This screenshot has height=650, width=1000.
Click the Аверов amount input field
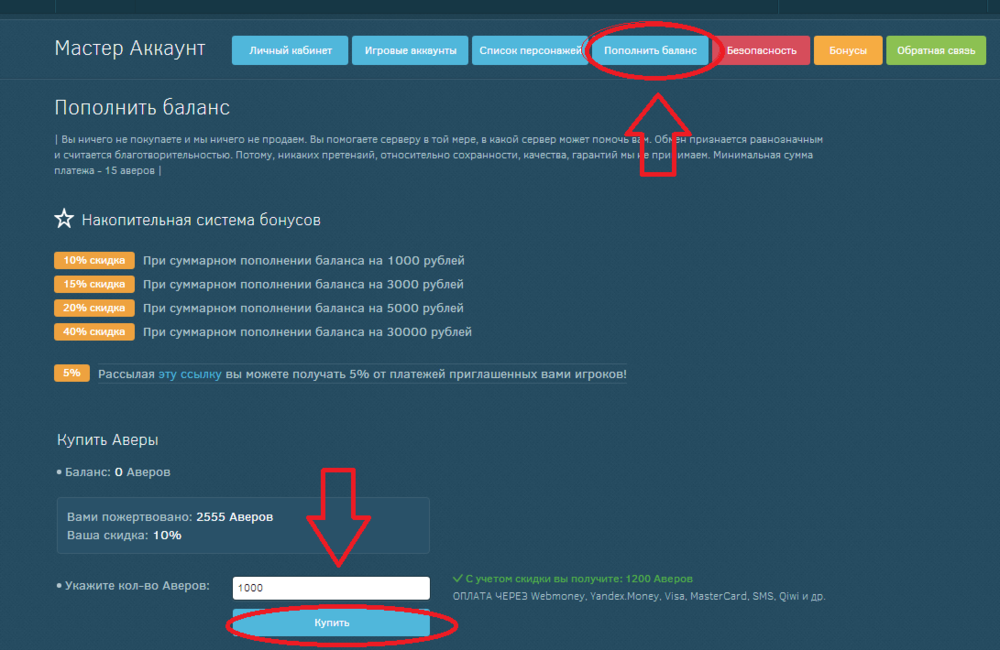(331, 588)
